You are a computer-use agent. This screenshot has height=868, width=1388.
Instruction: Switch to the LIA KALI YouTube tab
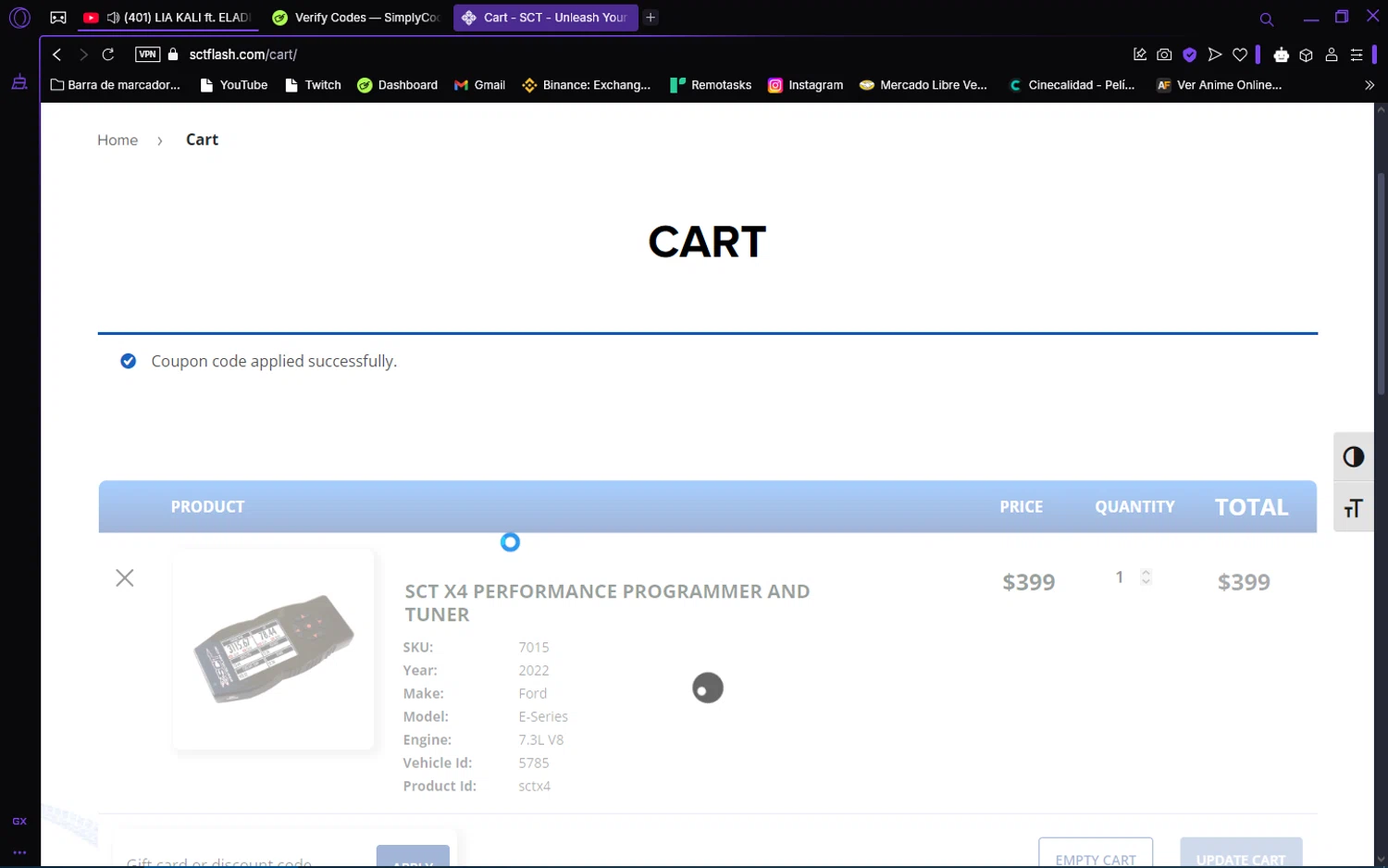tap(167, 18)
